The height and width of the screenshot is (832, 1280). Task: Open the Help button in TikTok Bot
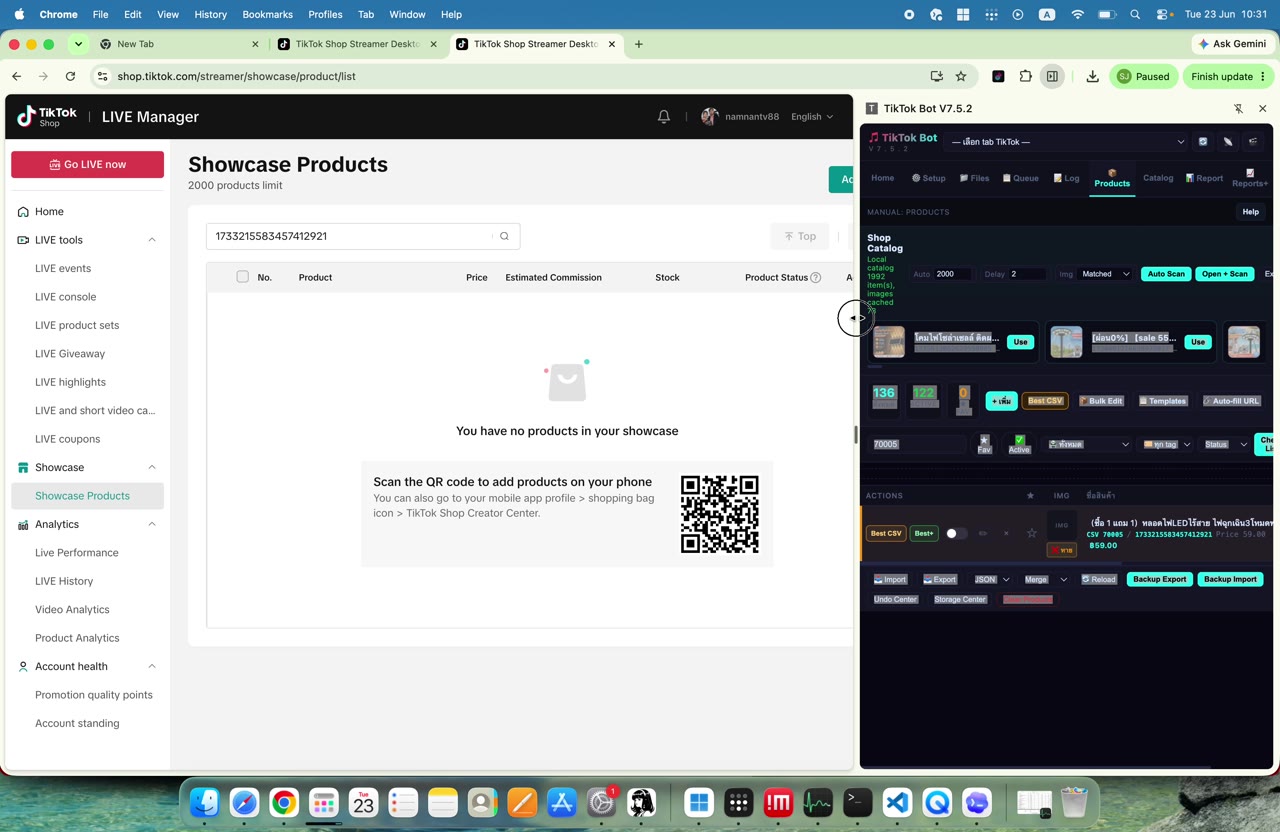1250,212
